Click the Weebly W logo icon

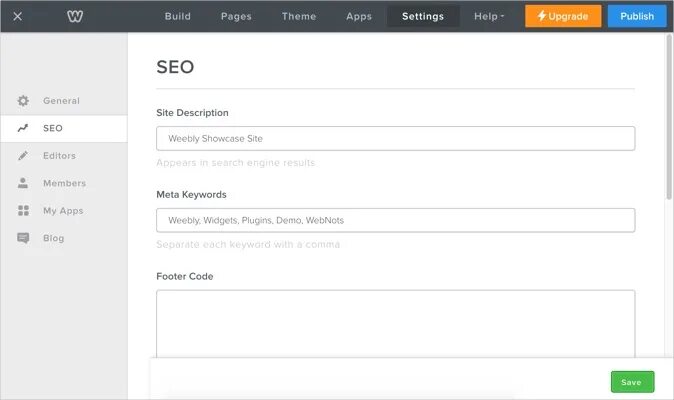[75, 16]
